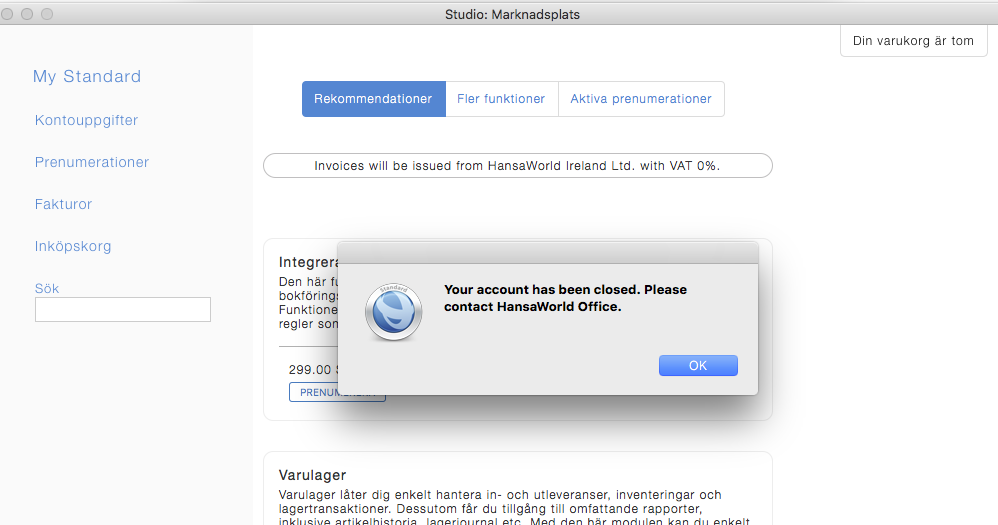Minimize the Studio: Marknadsplats window
This screenshot has height=525, width=998.
(27, 14)
